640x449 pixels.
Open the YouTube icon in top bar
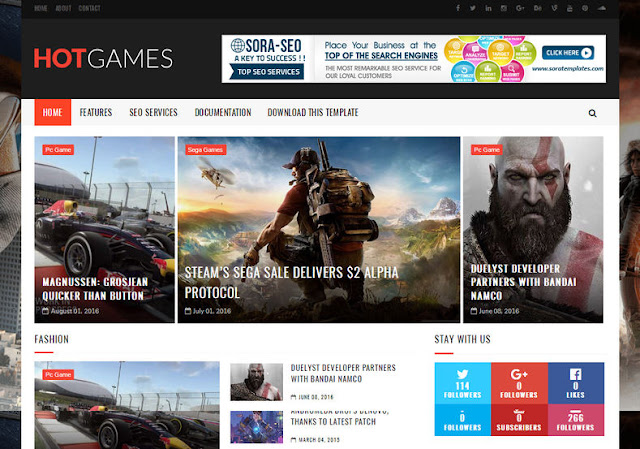pyautogui.click(x=569, y=8)
